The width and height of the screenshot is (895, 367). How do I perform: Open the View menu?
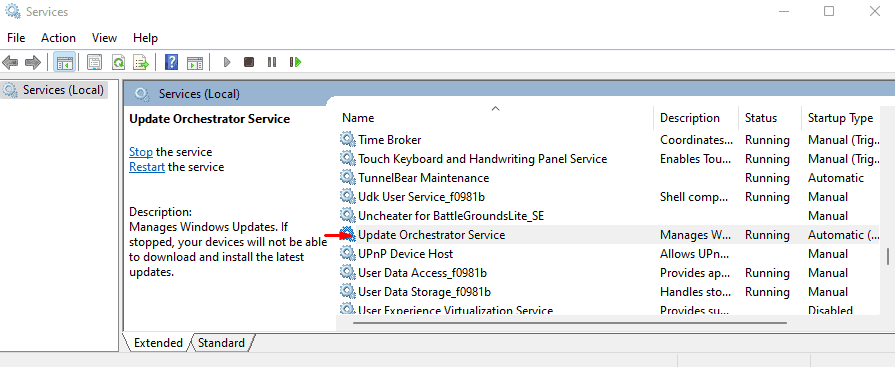pyautogui.click(x=104, y=38)
